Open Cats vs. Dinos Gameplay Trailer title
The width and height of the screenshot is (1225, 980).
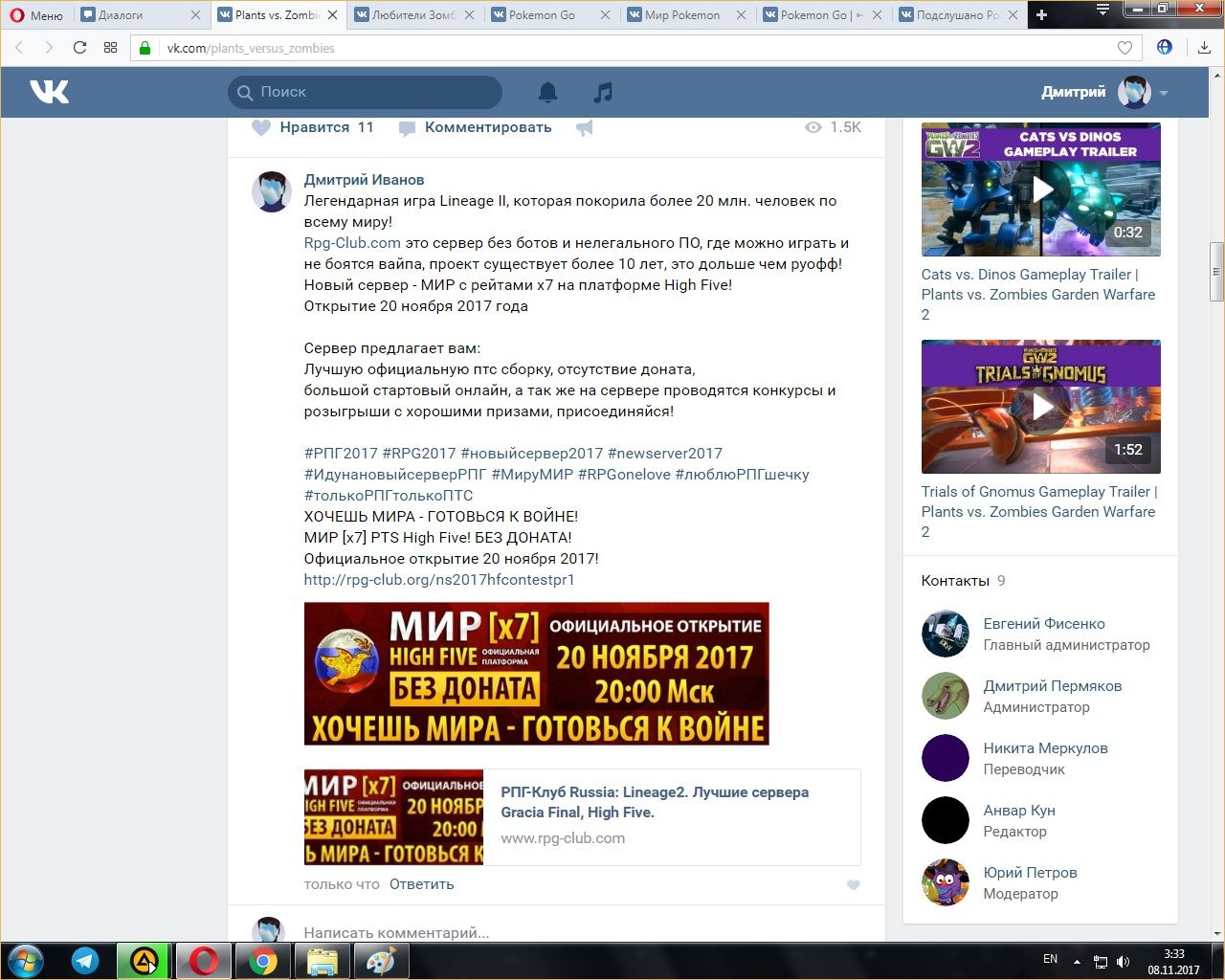pyautogui.click(x=1038, y=294)
